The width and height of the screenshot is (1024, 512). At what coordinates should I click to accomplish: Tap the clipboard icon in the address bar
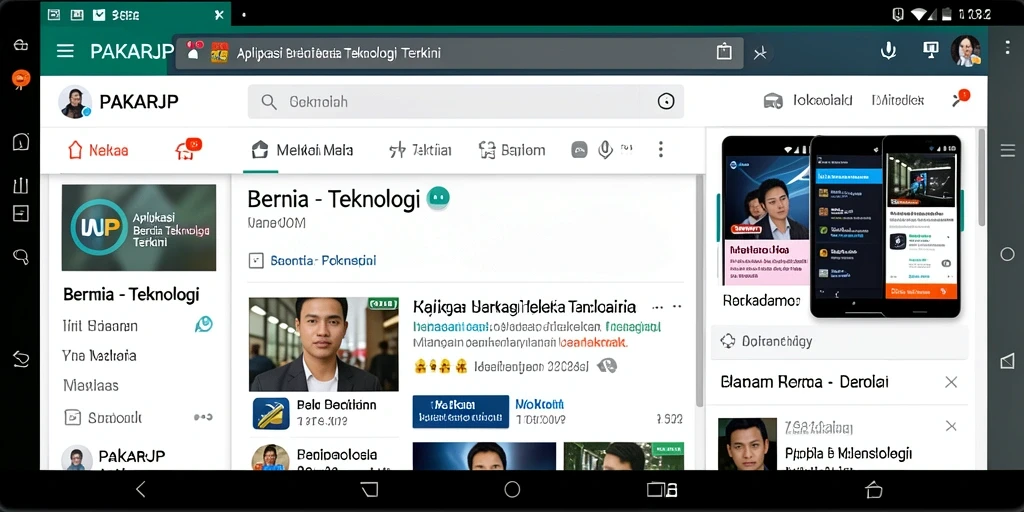724,52
